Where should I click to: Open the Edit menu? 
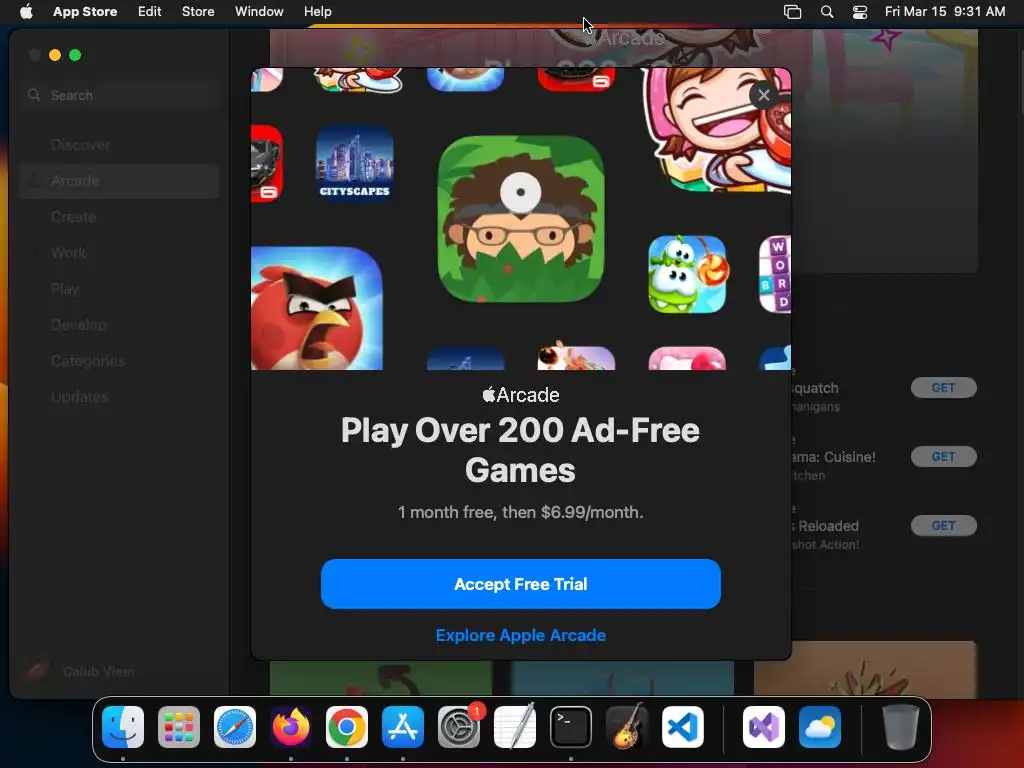(150, 12)
